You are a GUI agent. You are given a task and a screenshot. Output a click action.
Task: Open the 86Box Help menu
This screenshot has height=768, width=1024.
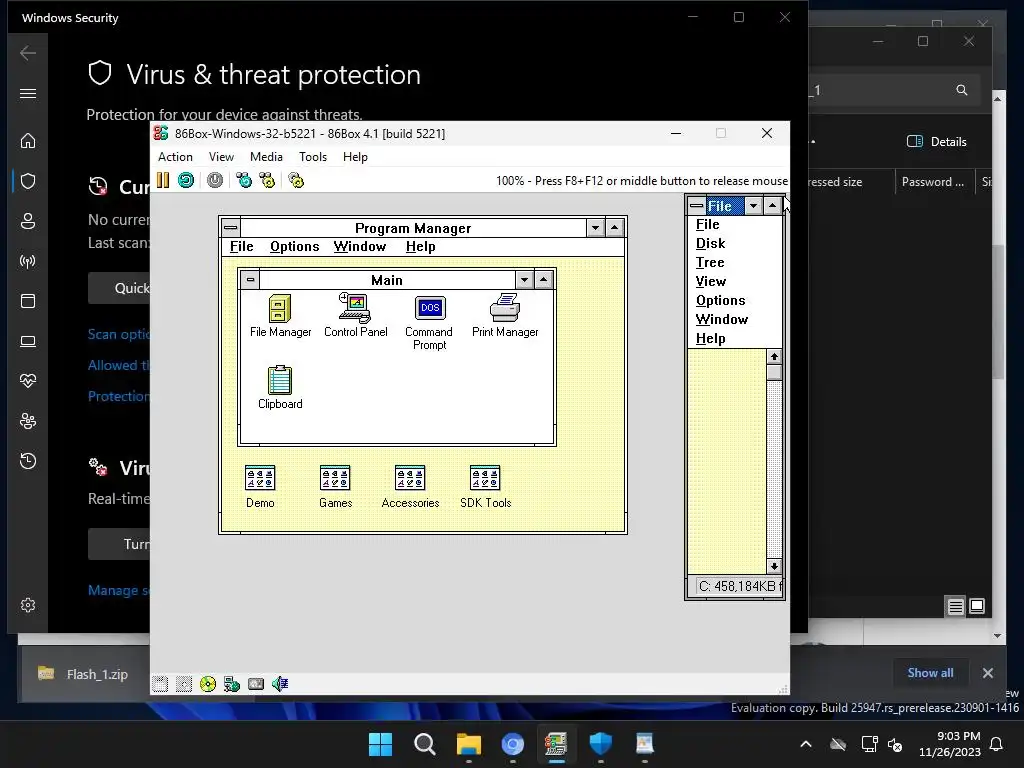(x=355, y=157)
